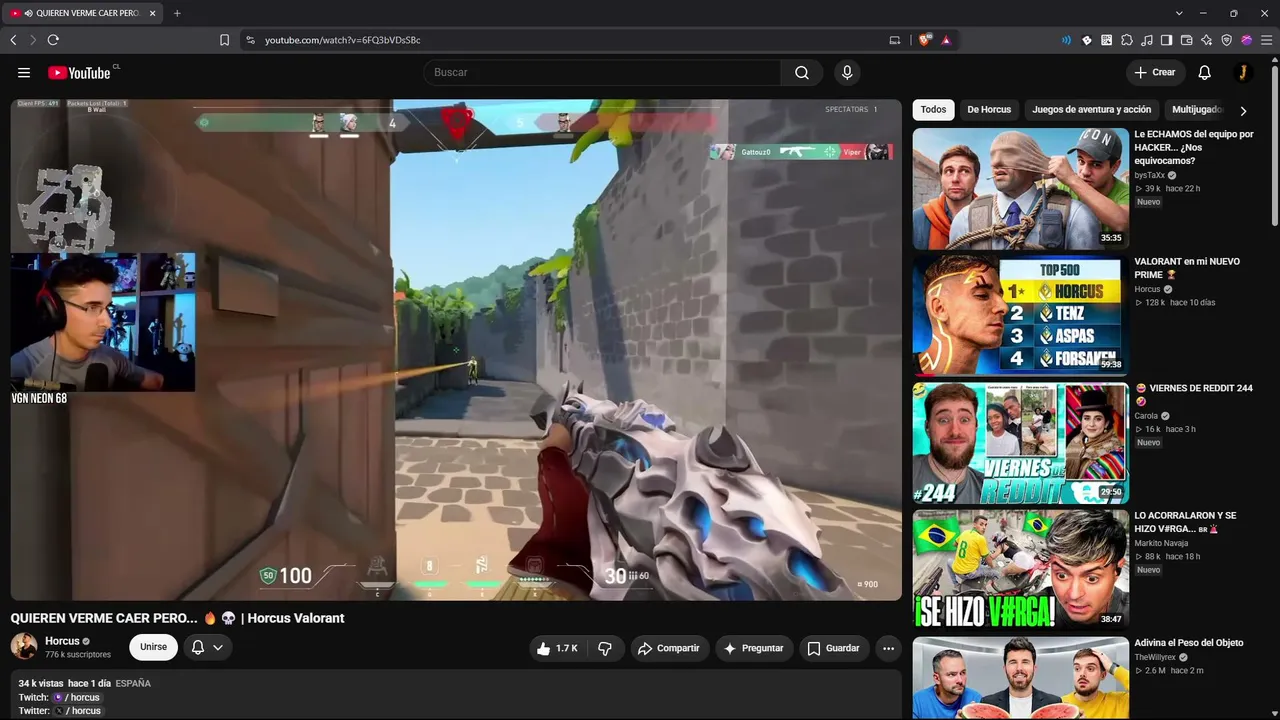The image size is (1280, 720).
Task: Open Leo AI sparkle icon
Action: click(1207, 40)
